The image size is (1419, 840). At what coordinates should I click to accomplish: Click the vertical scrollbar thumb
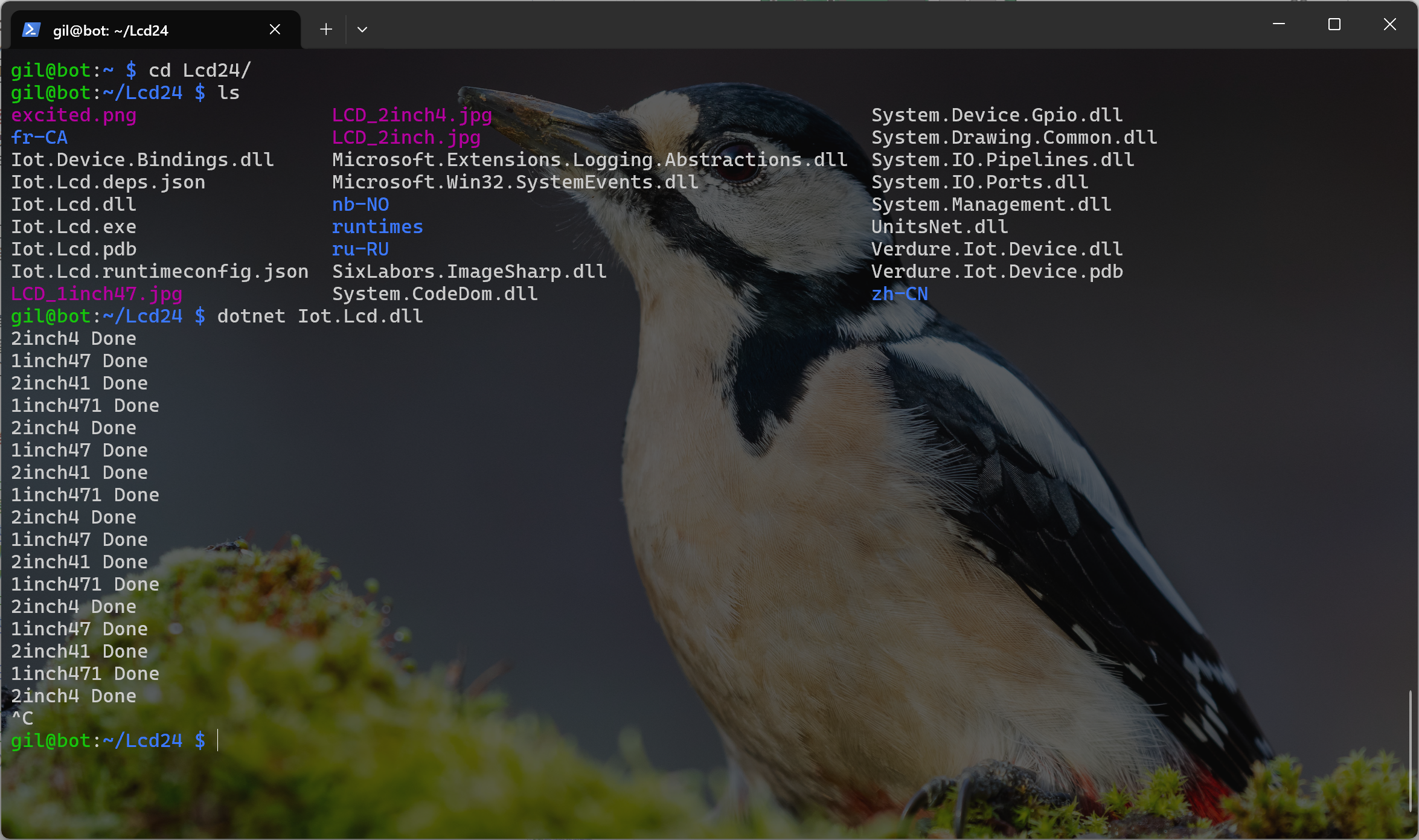(x=1411, y=751)
